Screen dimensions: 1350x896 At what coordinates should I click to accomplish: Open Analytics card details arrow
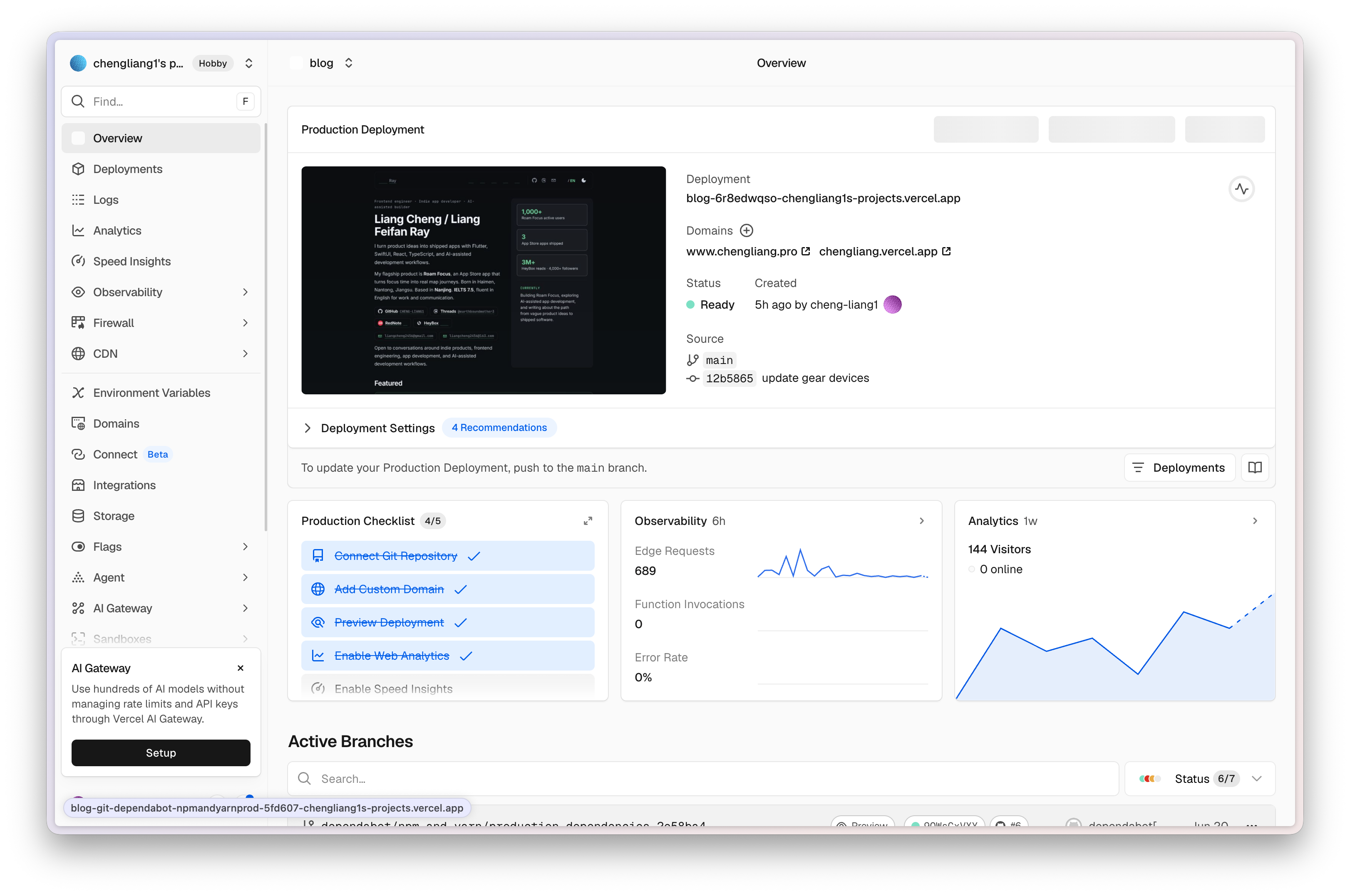pyautogui.click(x=1255, y=521)
